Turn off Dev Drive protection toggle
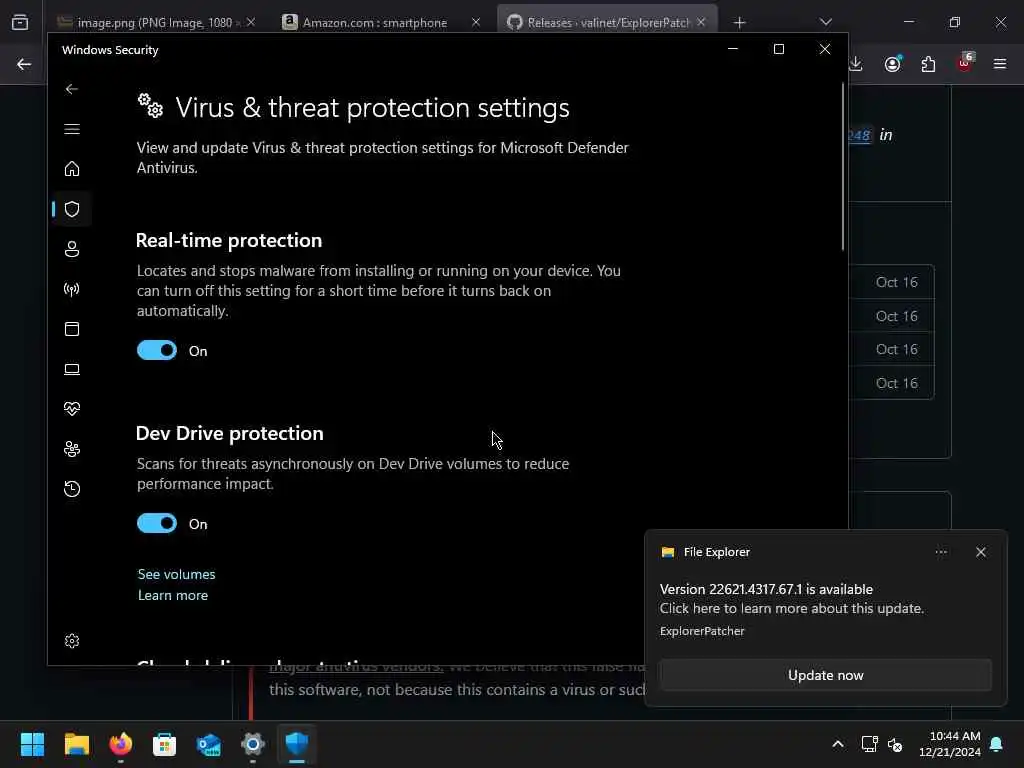Screen dimensions: 1024x768 (157, 523)
